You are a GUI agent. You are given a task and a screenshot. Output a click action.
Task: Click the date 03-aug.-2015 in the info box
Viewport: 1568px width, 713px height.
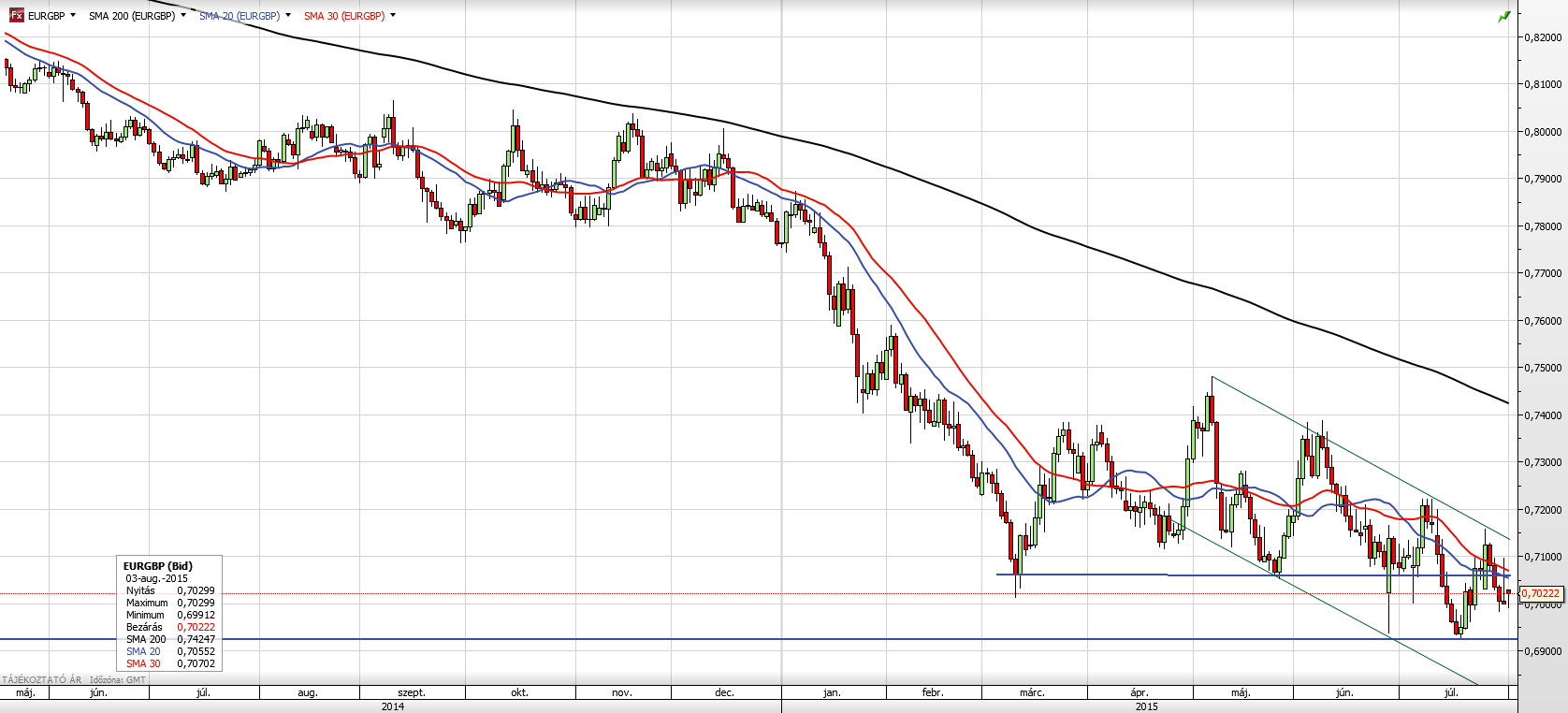pyautogui.click(x=157, y=578)
